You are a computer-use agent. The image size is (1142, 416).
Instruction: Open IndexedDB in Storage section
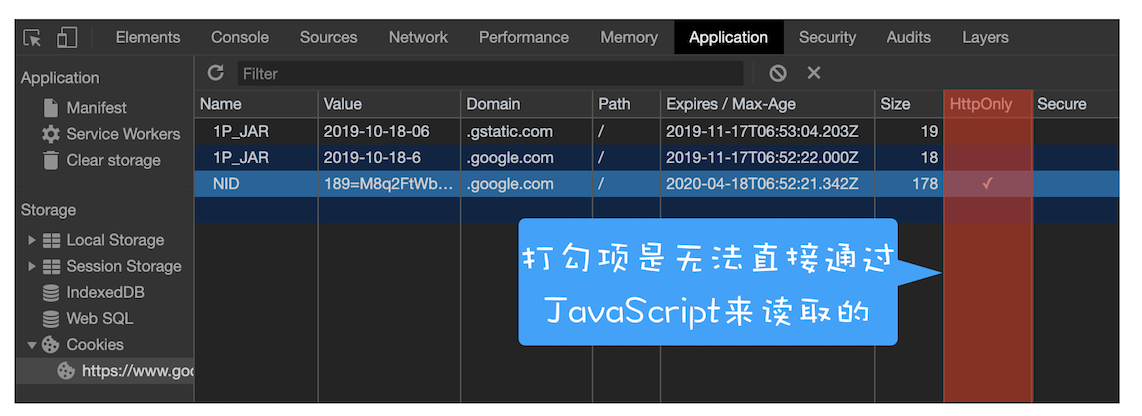[105, 292]
